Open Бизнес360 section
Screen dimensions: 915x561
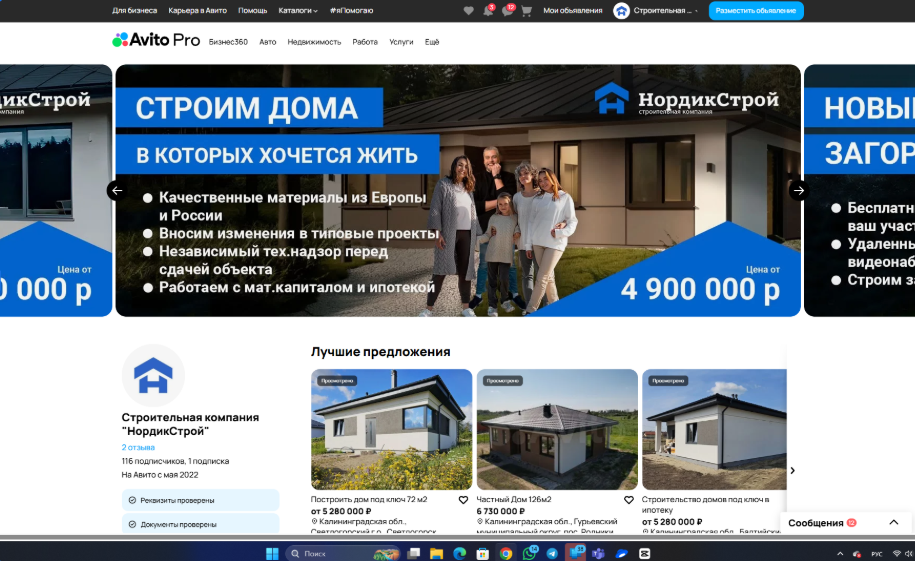tap(228, 42)
